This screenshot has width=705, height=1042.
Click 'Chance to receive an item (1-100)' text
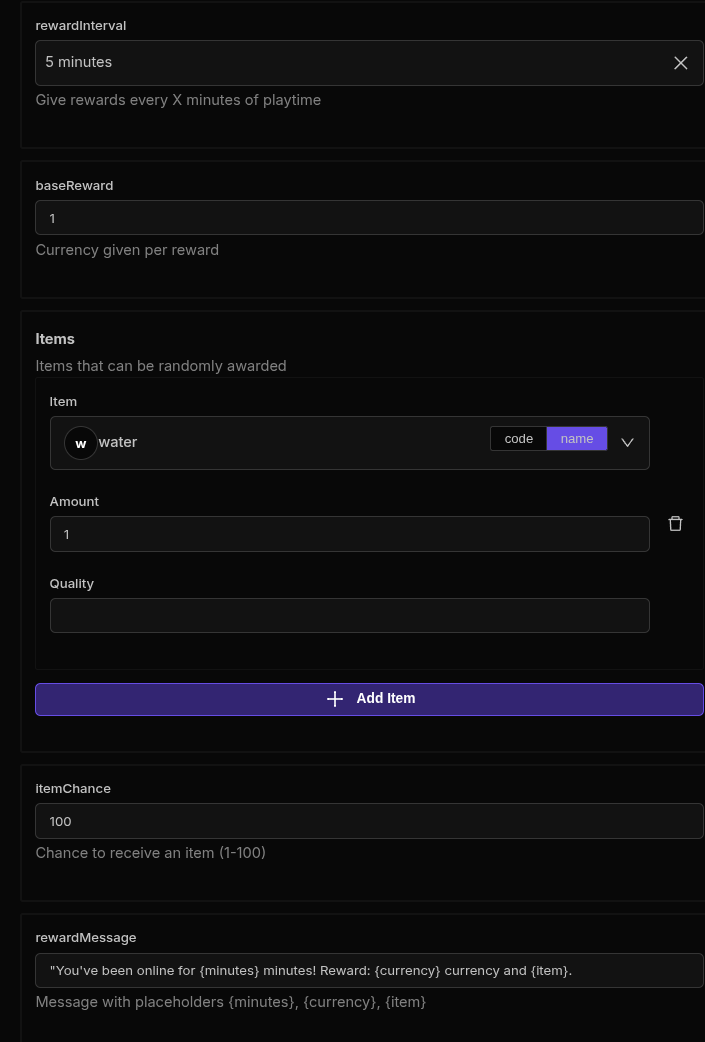pyautogui.click(x=150, y=853)
